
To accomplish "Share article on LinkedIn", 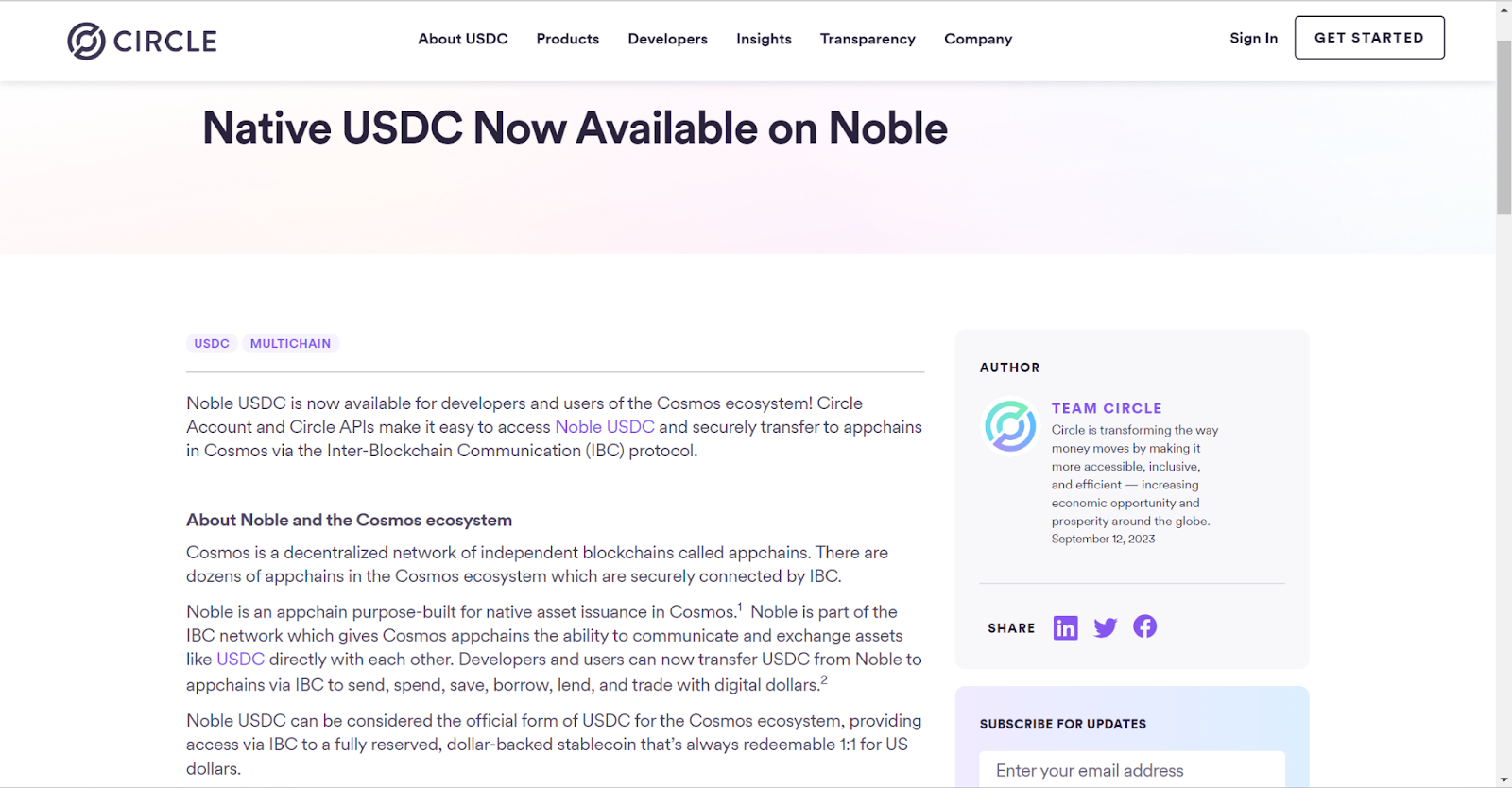I will (1065, 627).
